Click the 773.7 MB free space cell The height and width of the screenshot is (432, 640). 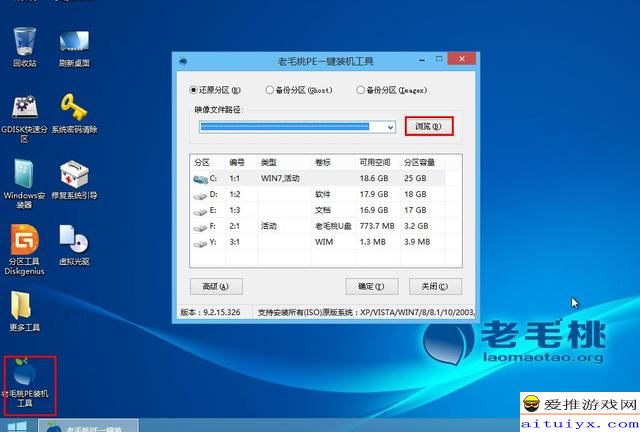[x=377, y=226]
